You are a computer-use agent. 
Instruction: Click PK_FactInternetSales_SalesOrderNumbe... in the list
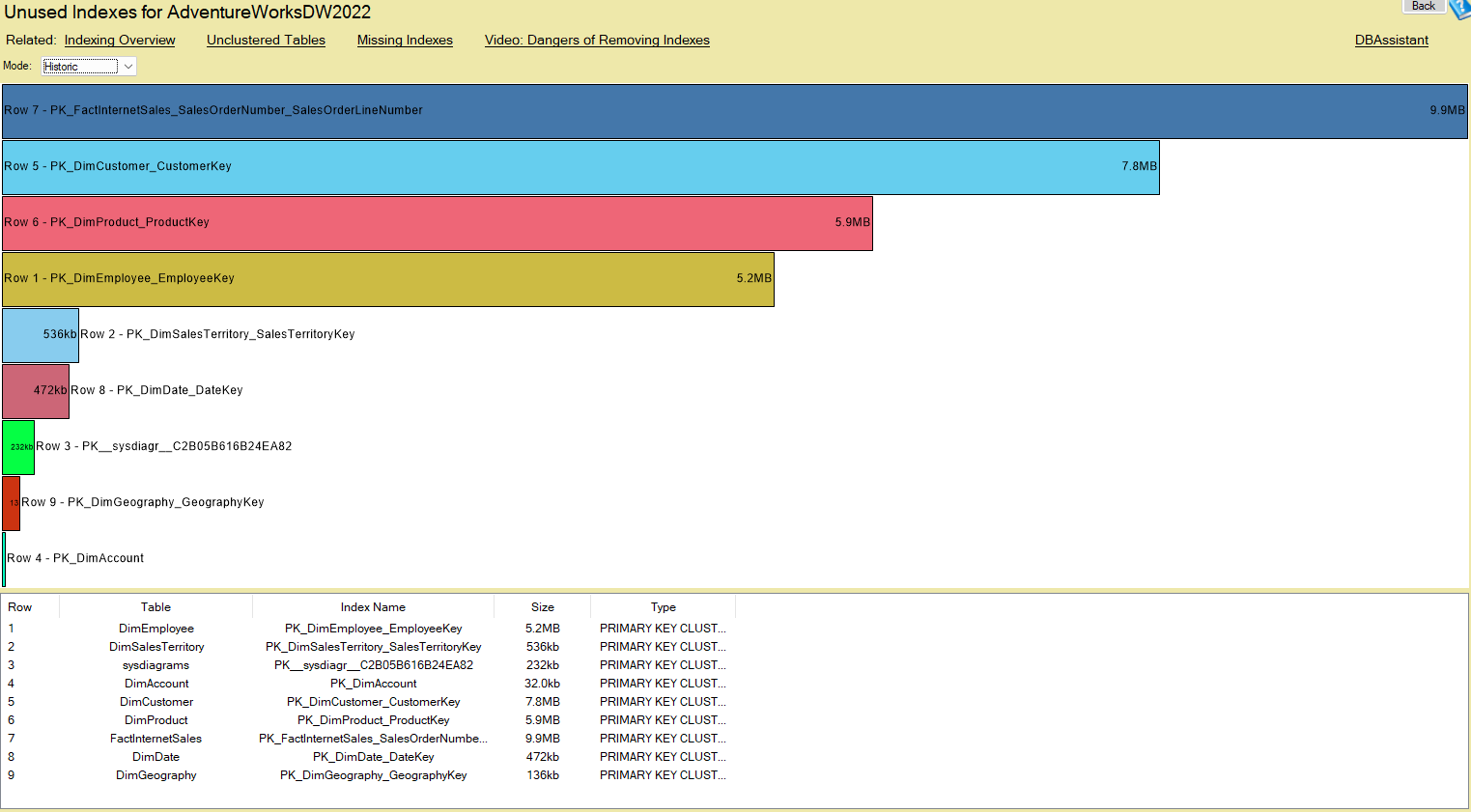(374, 739)
